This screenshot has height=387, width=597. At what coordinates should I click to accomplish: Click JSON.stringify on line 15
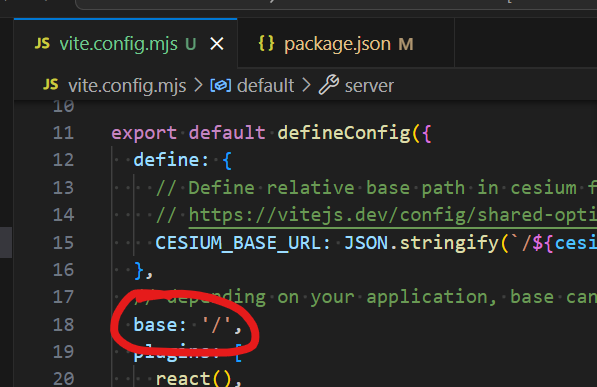pos(421,243)
